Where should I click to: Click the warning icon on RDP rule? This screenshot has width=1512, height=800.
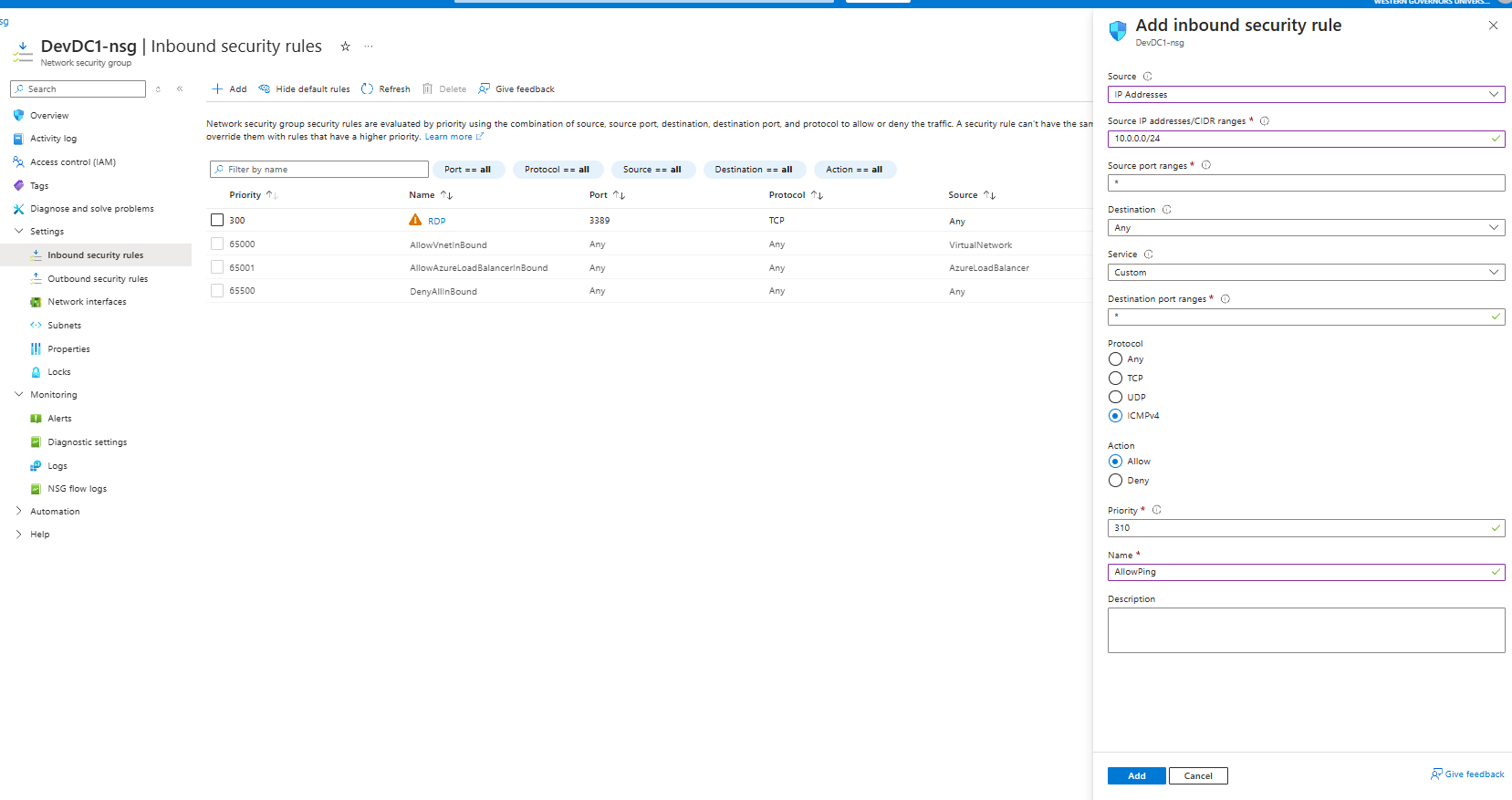[x=415, y=220]
